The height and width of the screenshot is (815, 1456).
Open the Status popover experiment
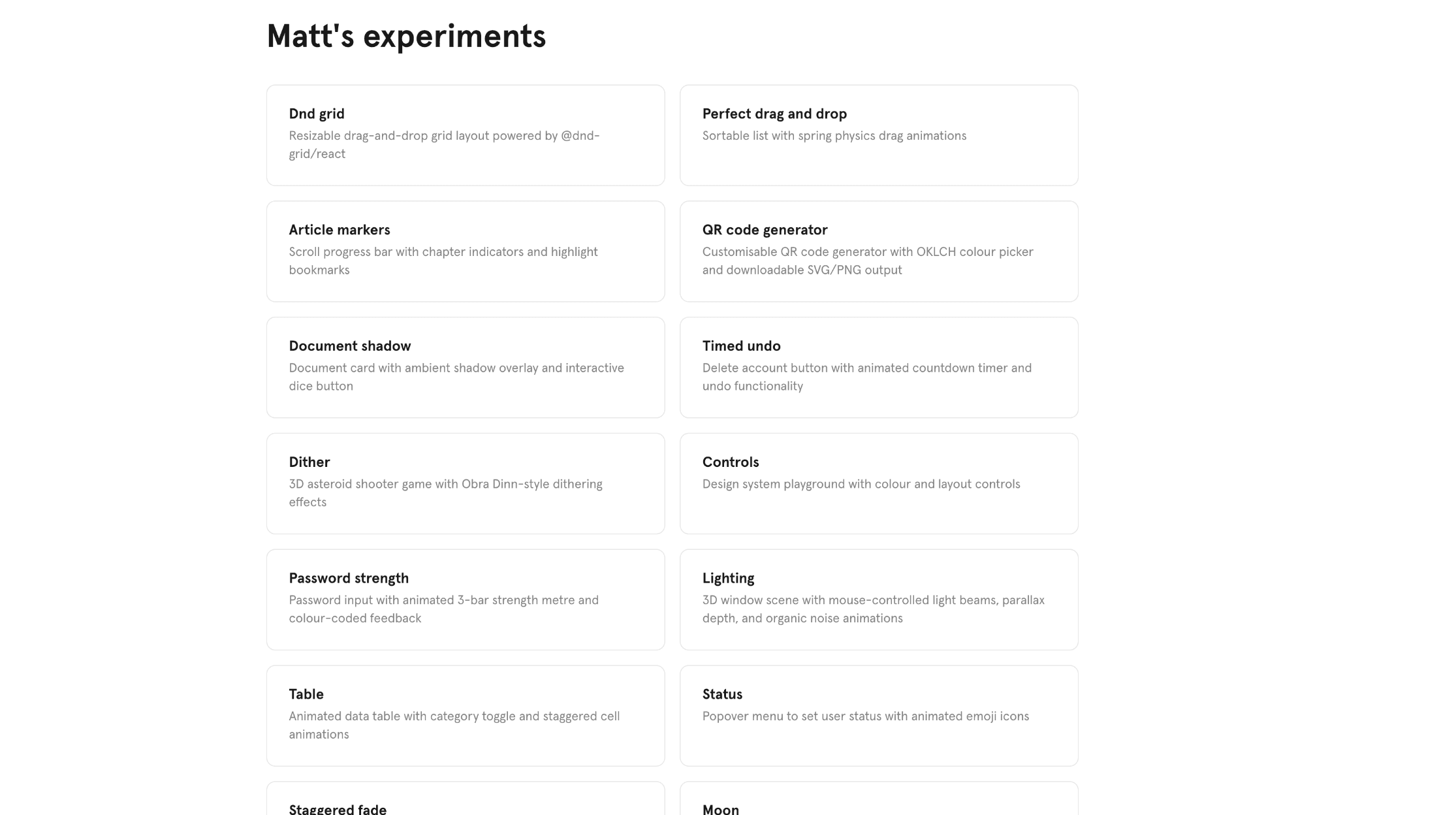(879, 715)
